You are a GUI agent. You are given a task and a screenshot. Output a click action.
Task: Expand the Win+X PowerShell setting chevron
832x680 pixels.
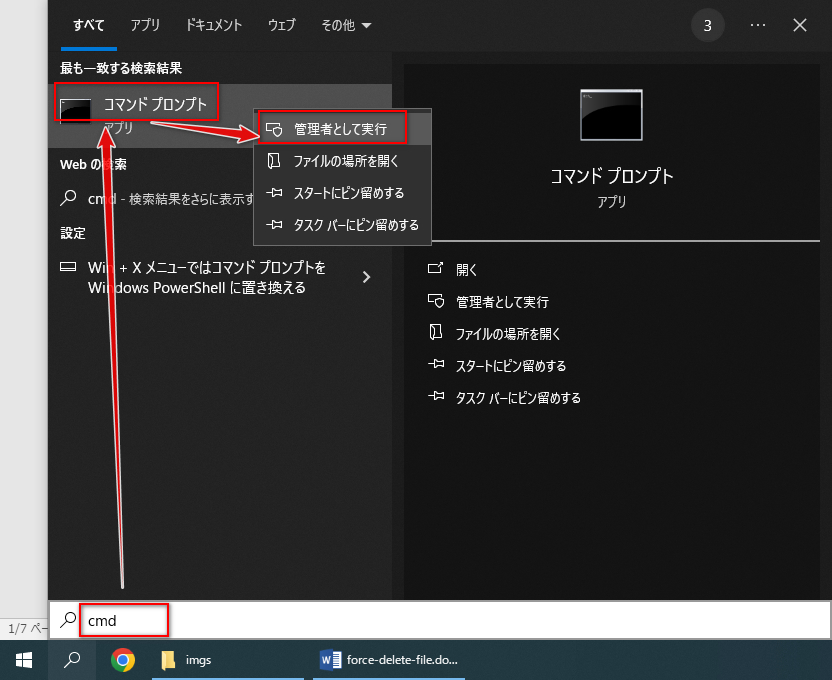(366, 277)
